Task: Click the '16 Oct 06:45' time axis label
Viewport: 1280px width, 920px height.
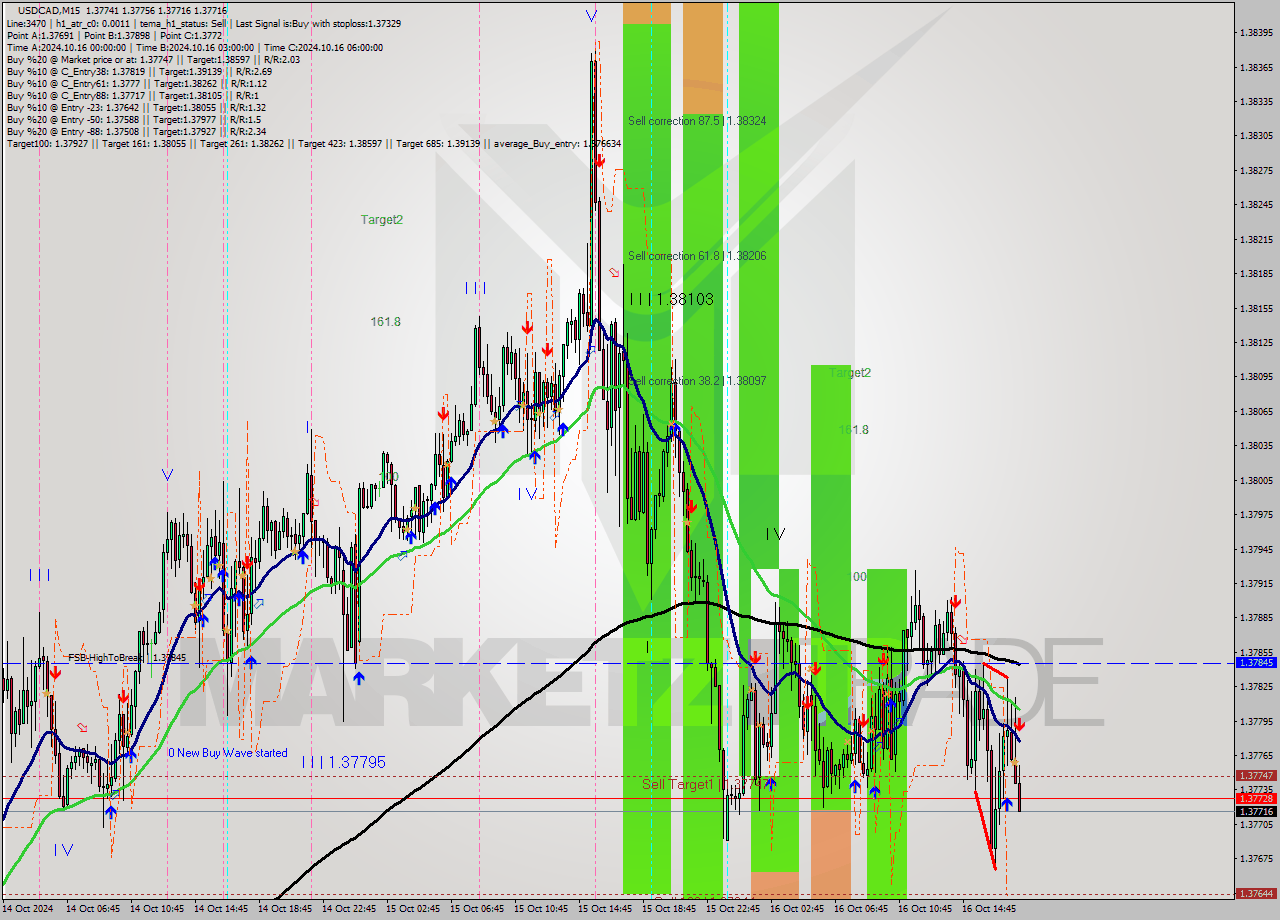Action: click(x=861, y=909)
